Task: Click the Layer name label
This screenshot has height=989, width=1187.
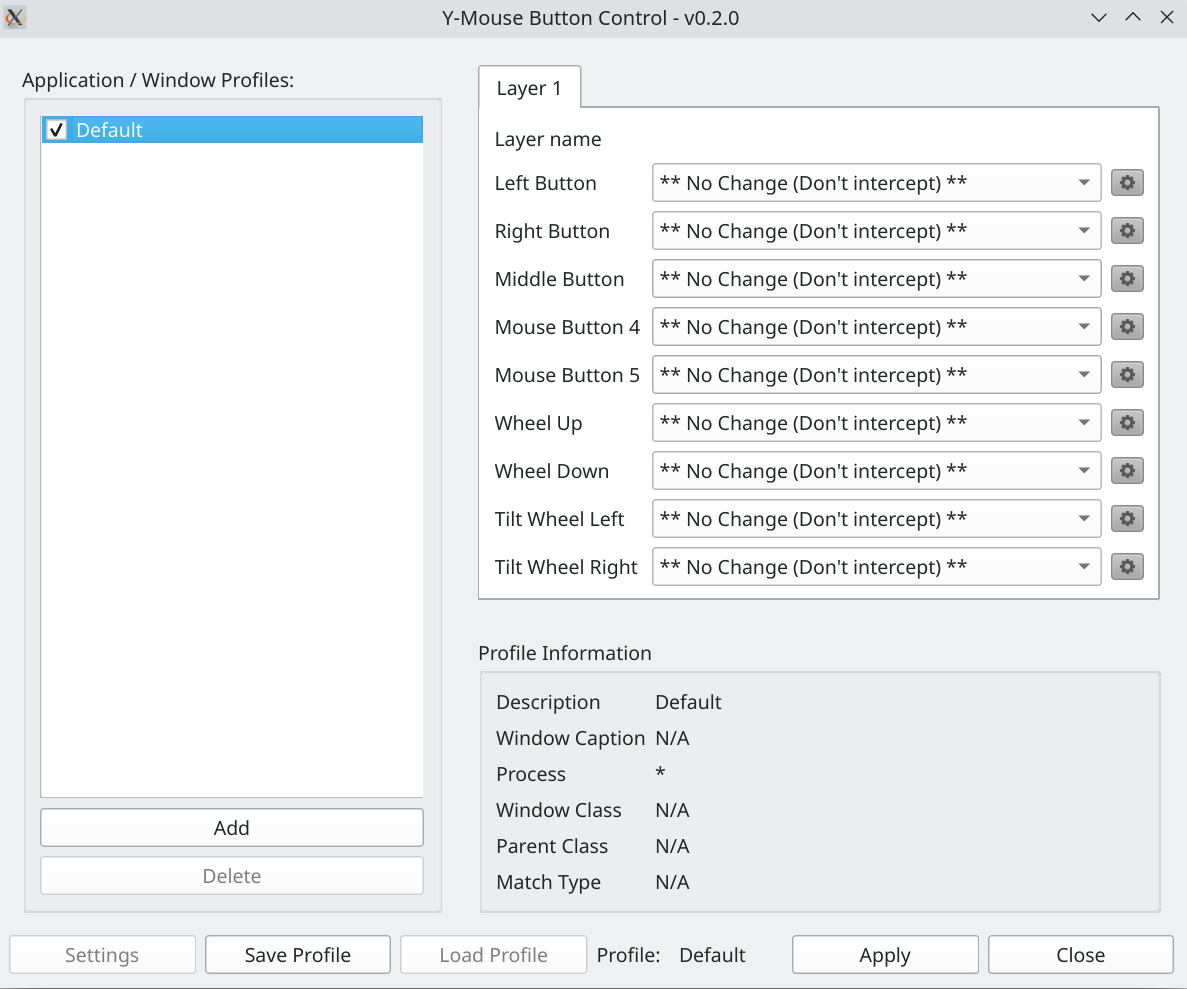Action: click(x=548, y=139)
